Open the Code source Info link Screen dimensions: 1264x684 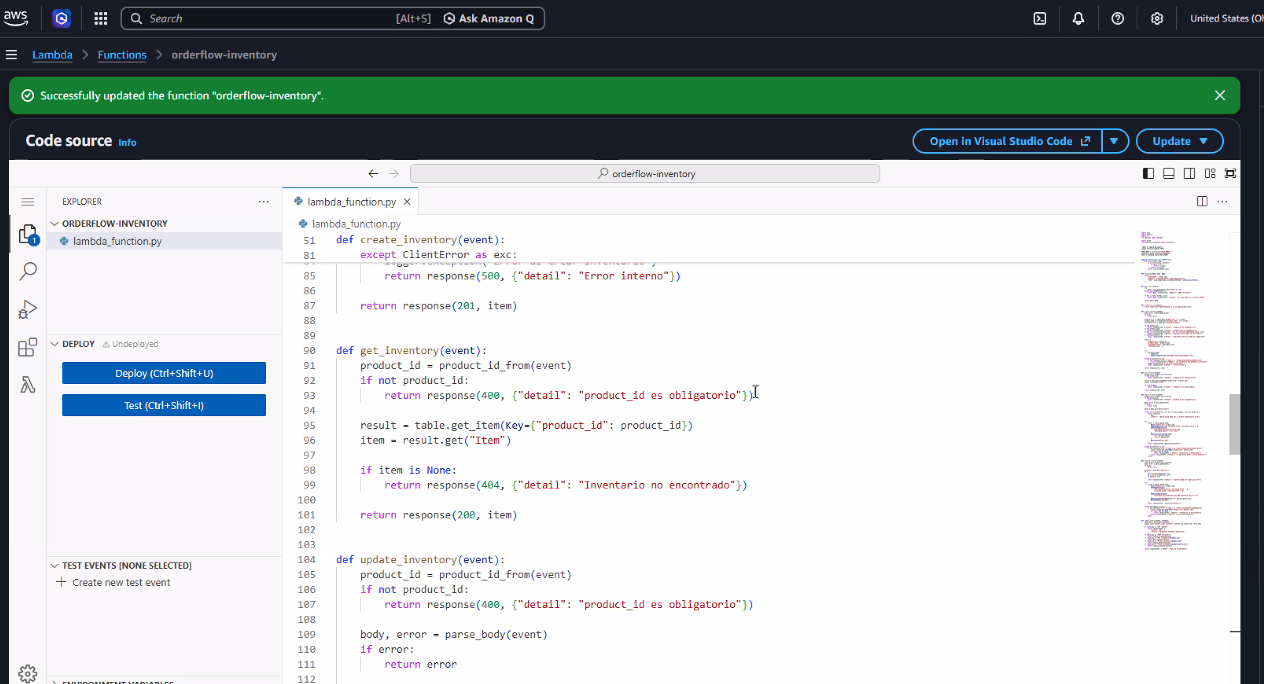tap(127, 143)
